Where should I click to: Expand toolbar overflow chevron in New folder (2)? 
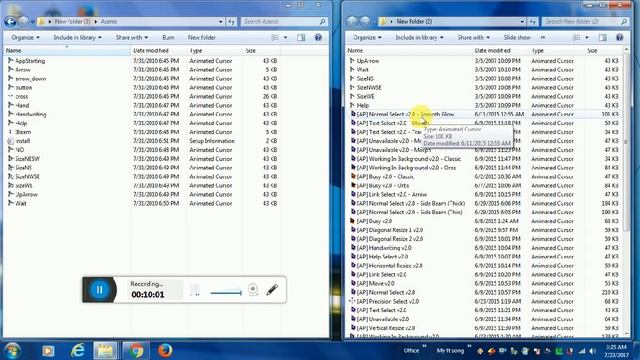pos(543,38)
